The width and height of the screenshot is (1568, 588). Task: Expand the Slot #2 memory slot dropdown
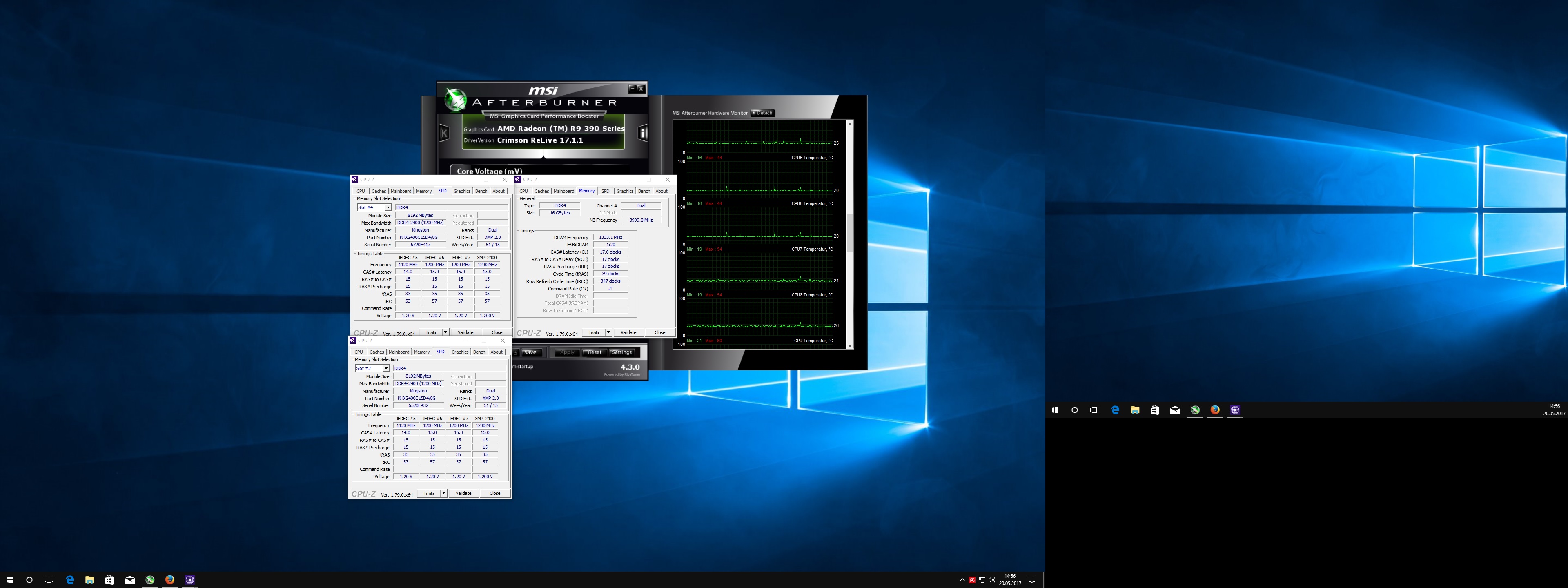coord(386,368)
